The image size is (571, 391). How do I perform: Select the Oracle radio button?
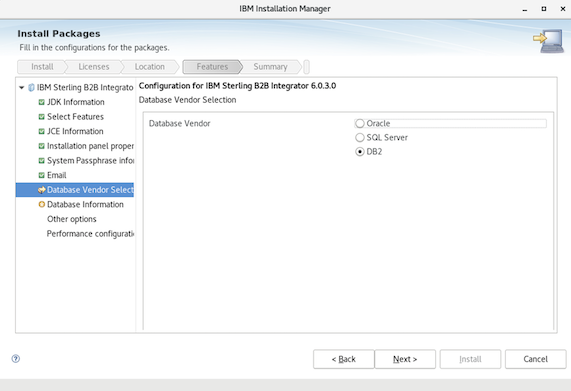click(360, 123)
